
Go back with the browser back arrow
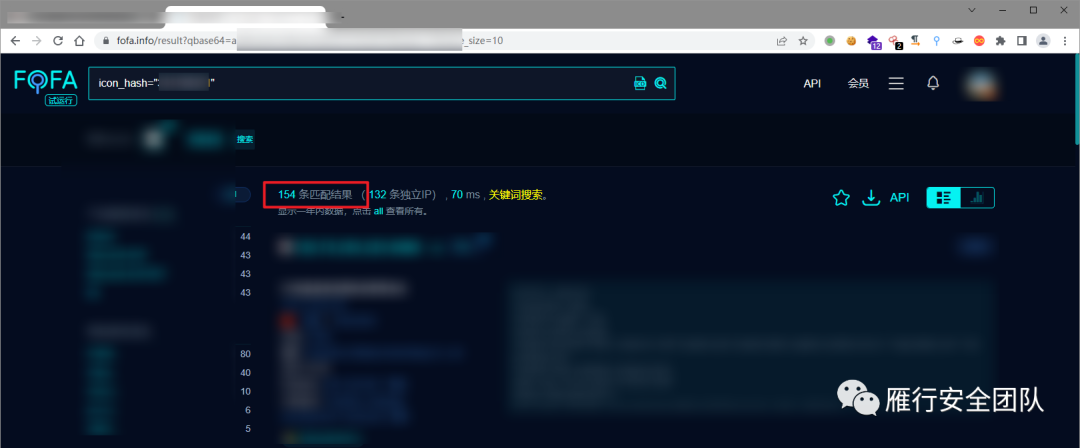[15, 41]
